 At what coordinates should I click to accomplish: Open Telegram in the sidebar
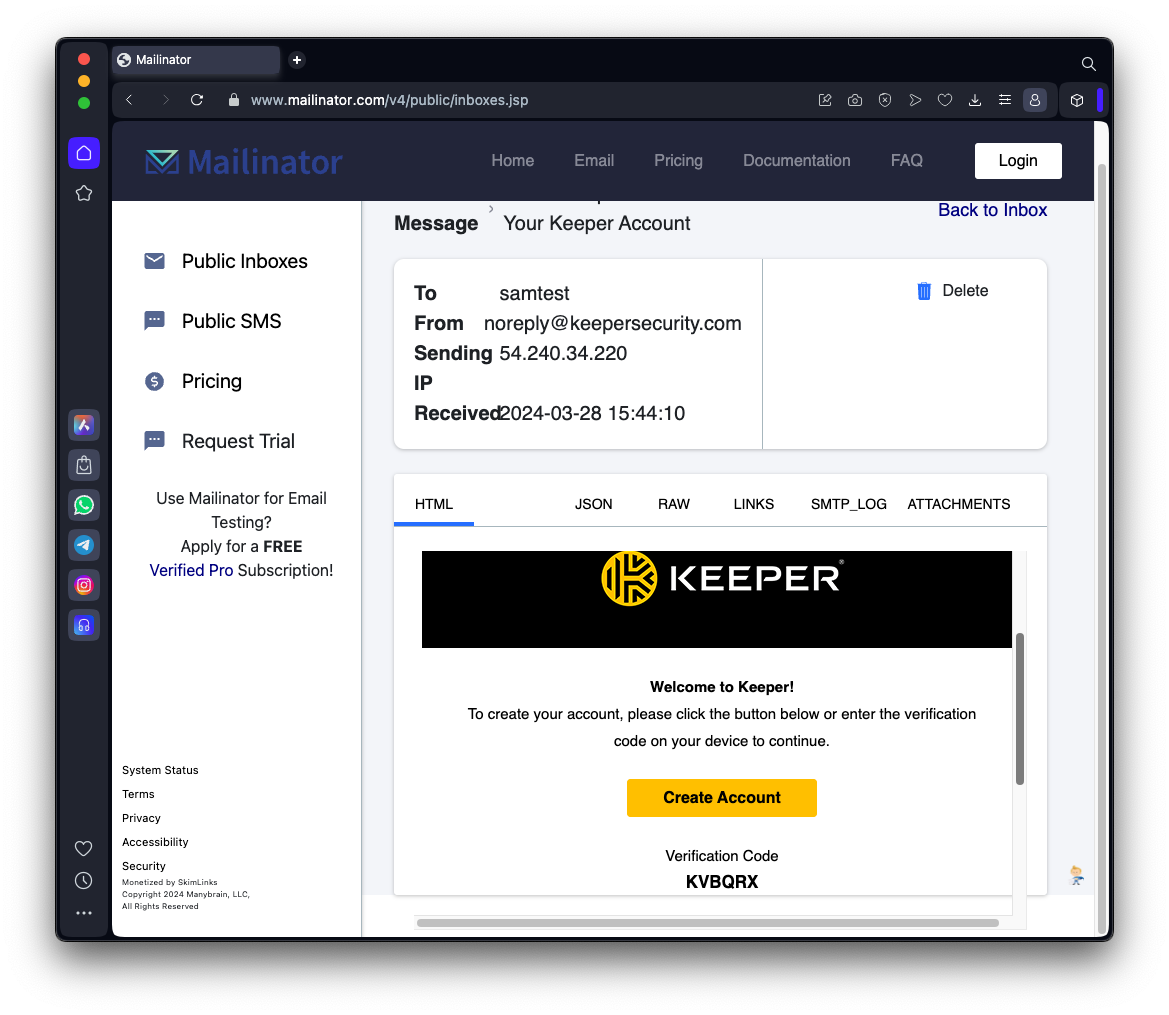click(x=84, y=545)
